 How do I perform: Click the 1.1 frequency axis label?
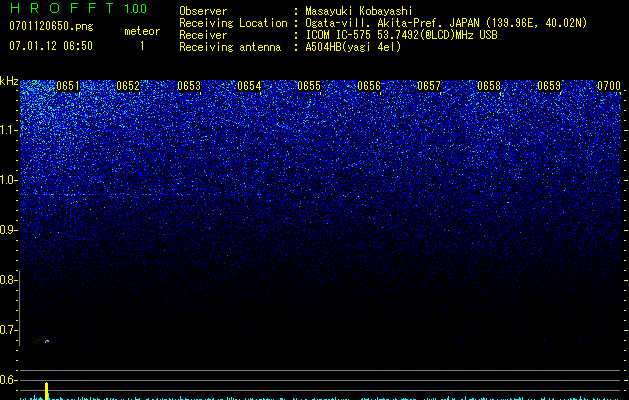[x=9, y=130]
